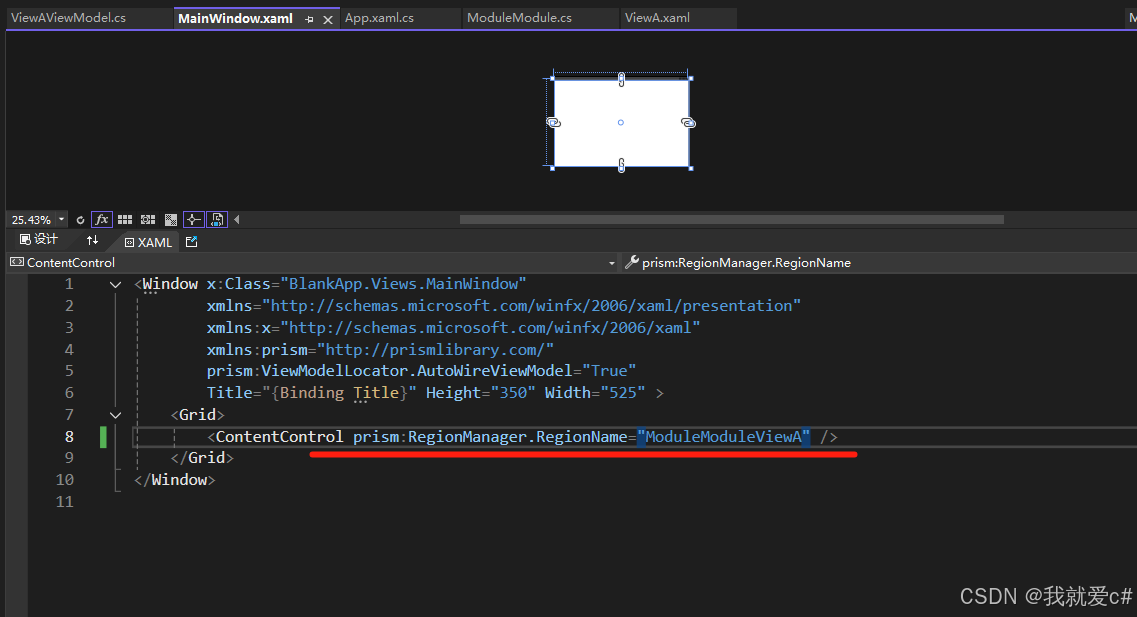The height and width of the screenshot is (617, 1137).
Task: Open the 设计 (Design) view
Action: click(x=37, y=239)
